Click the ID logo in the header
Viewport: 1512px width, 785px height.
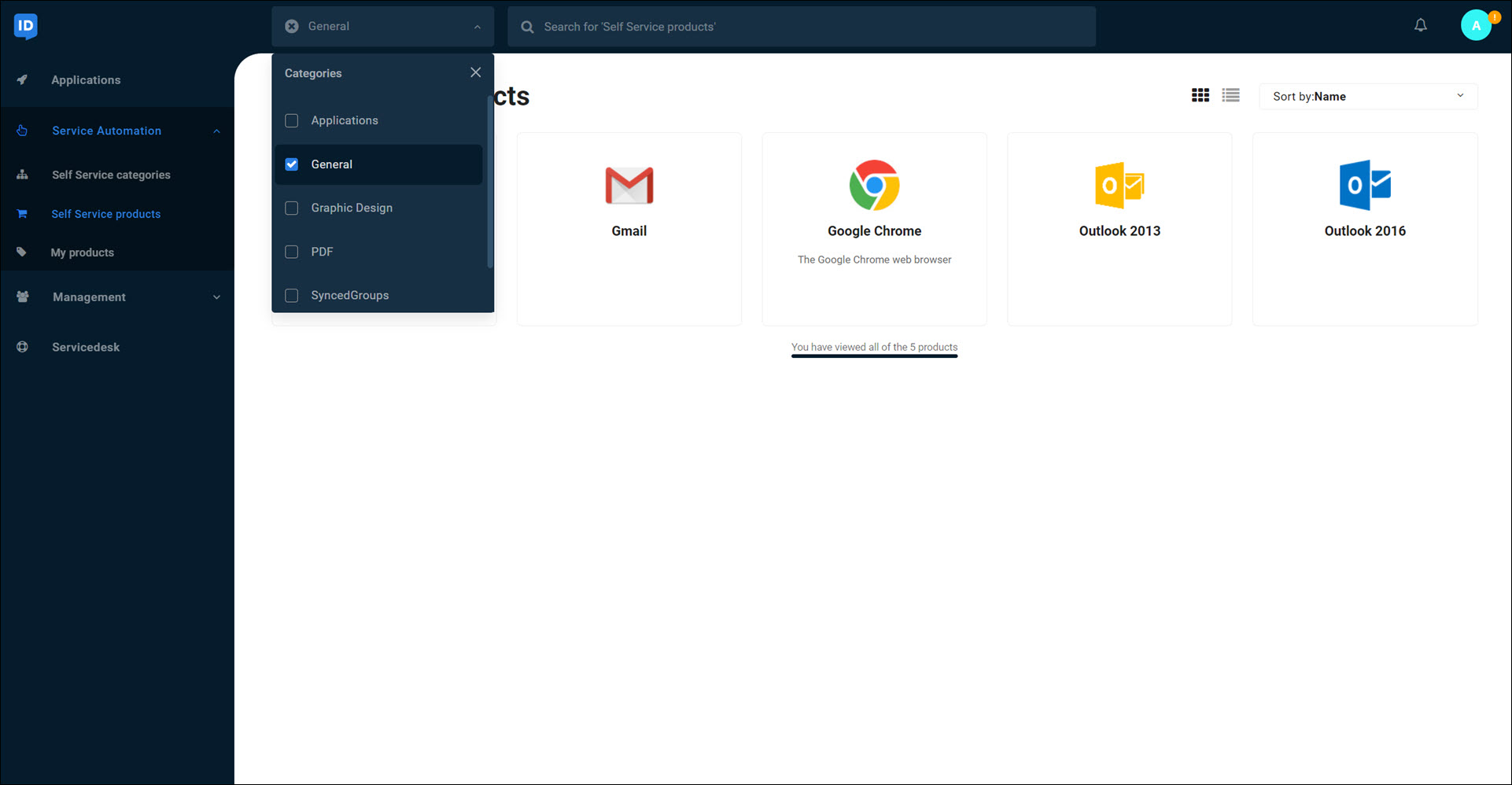click(26, 26)
